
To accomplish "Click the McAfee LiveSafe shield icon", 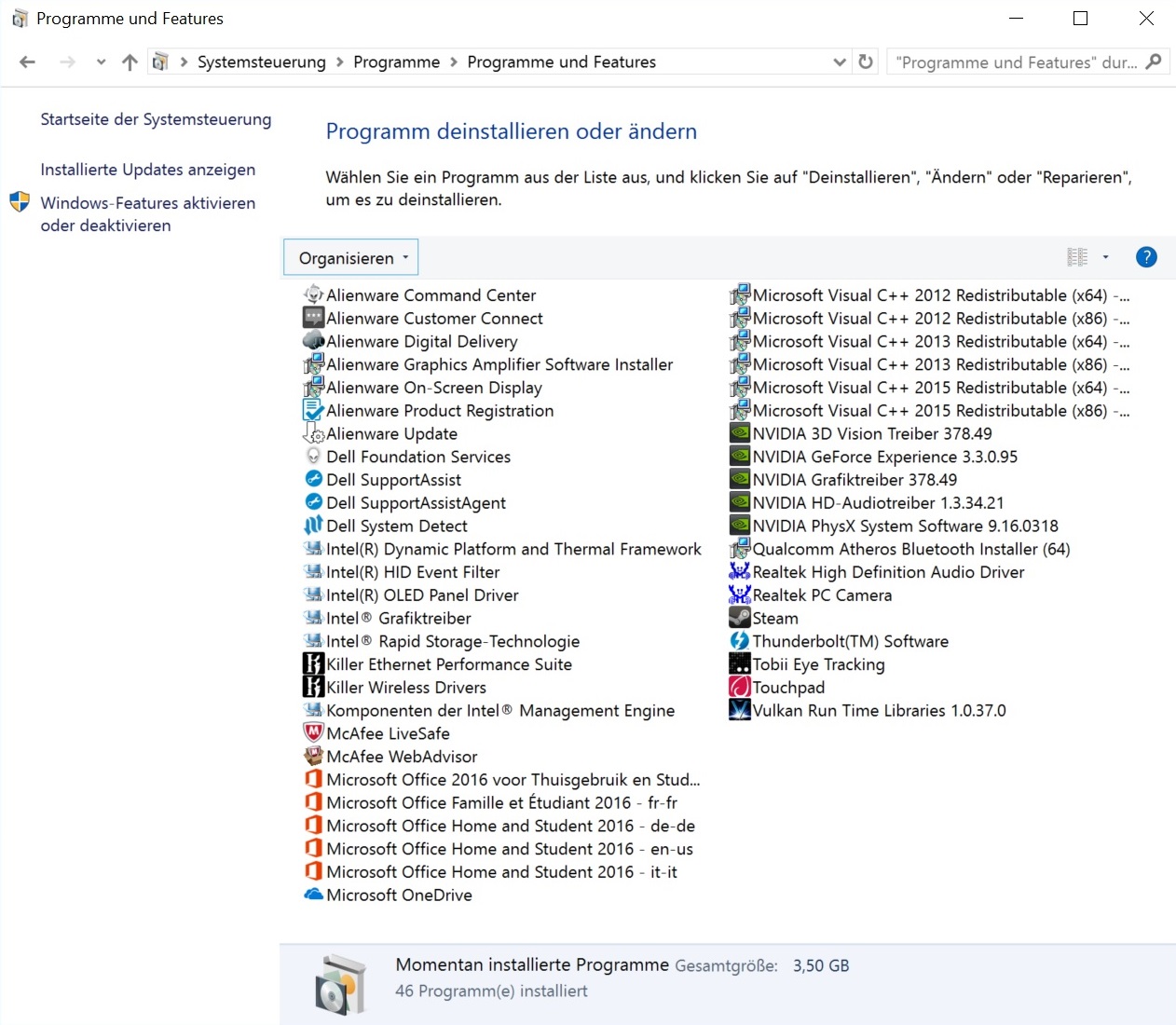I will pyautogui.click(x=314, y=733).
